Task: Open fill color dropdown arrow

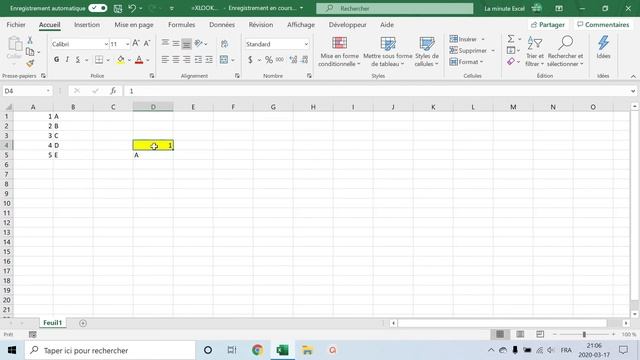Action: [129, 60]
